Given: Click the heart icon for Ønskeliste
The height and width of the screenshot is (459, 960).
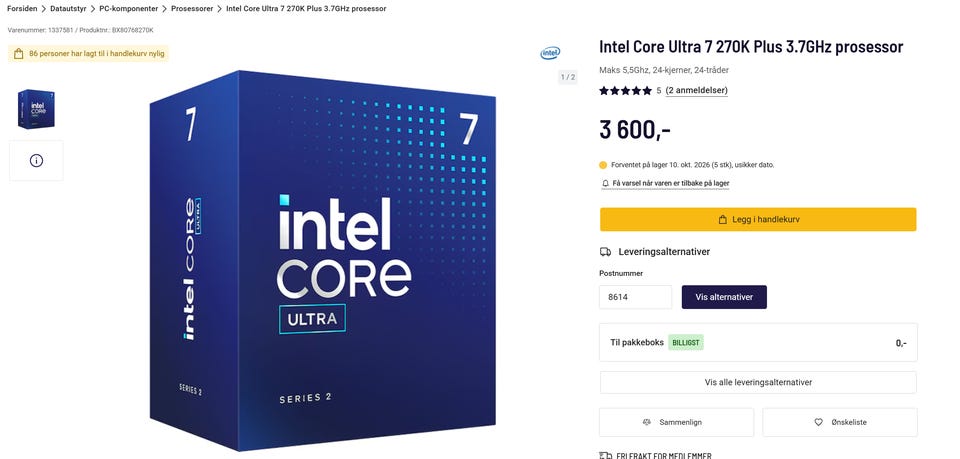Looking at the screenshot, I should point(819,422).
